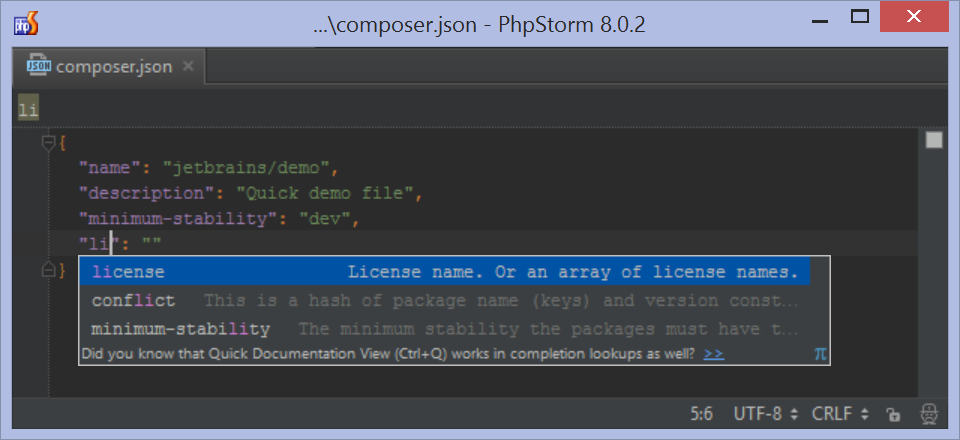The height and width of the screenshot is (440, 960).
Task: Open the next tip link >>
Action: point(714,354)
